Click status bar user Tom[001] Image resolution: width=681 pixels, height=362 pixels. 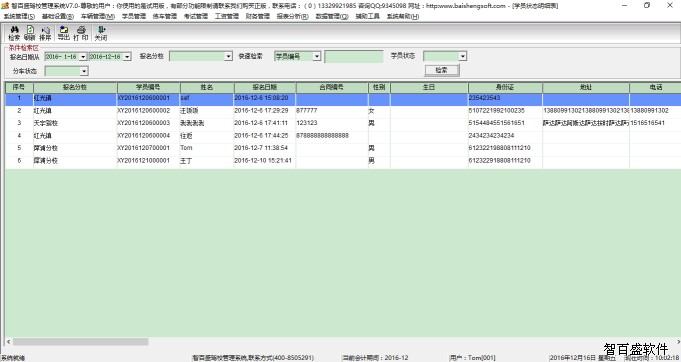tap(473, 358)
